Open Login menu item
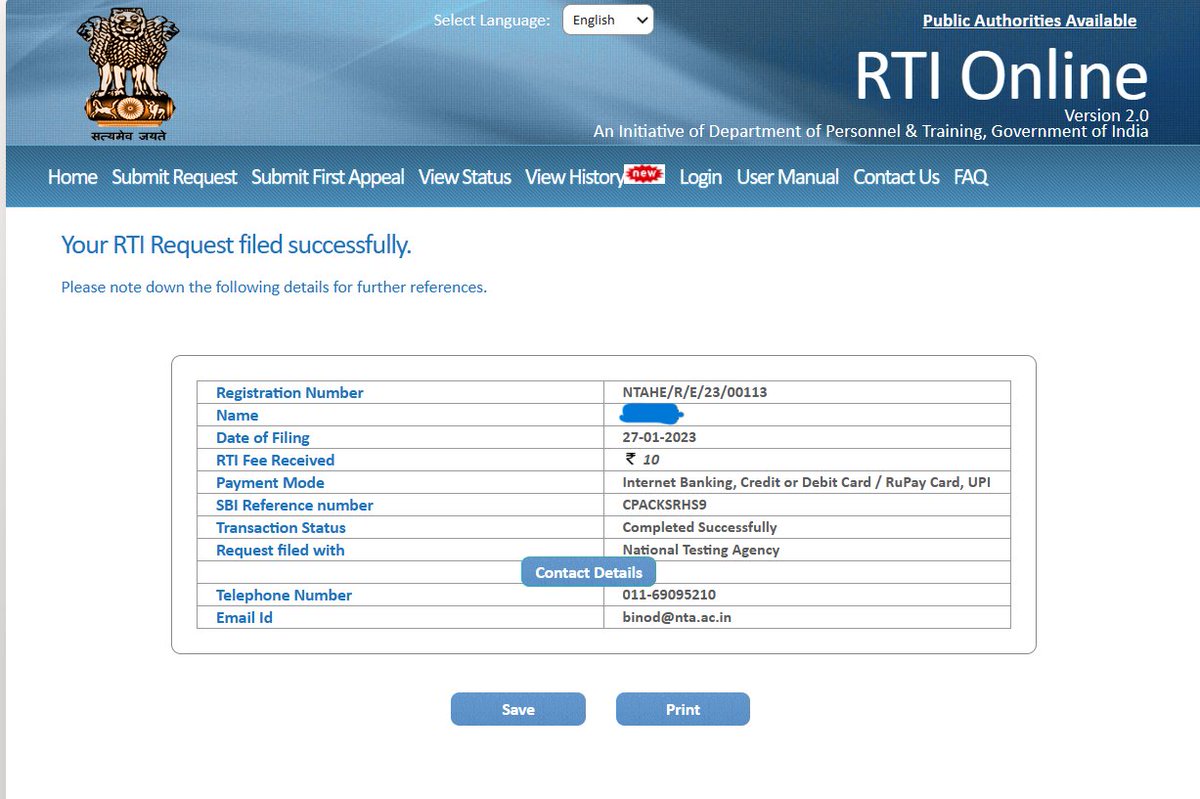This screenshot has height=799, width=1200. point(701,177)
